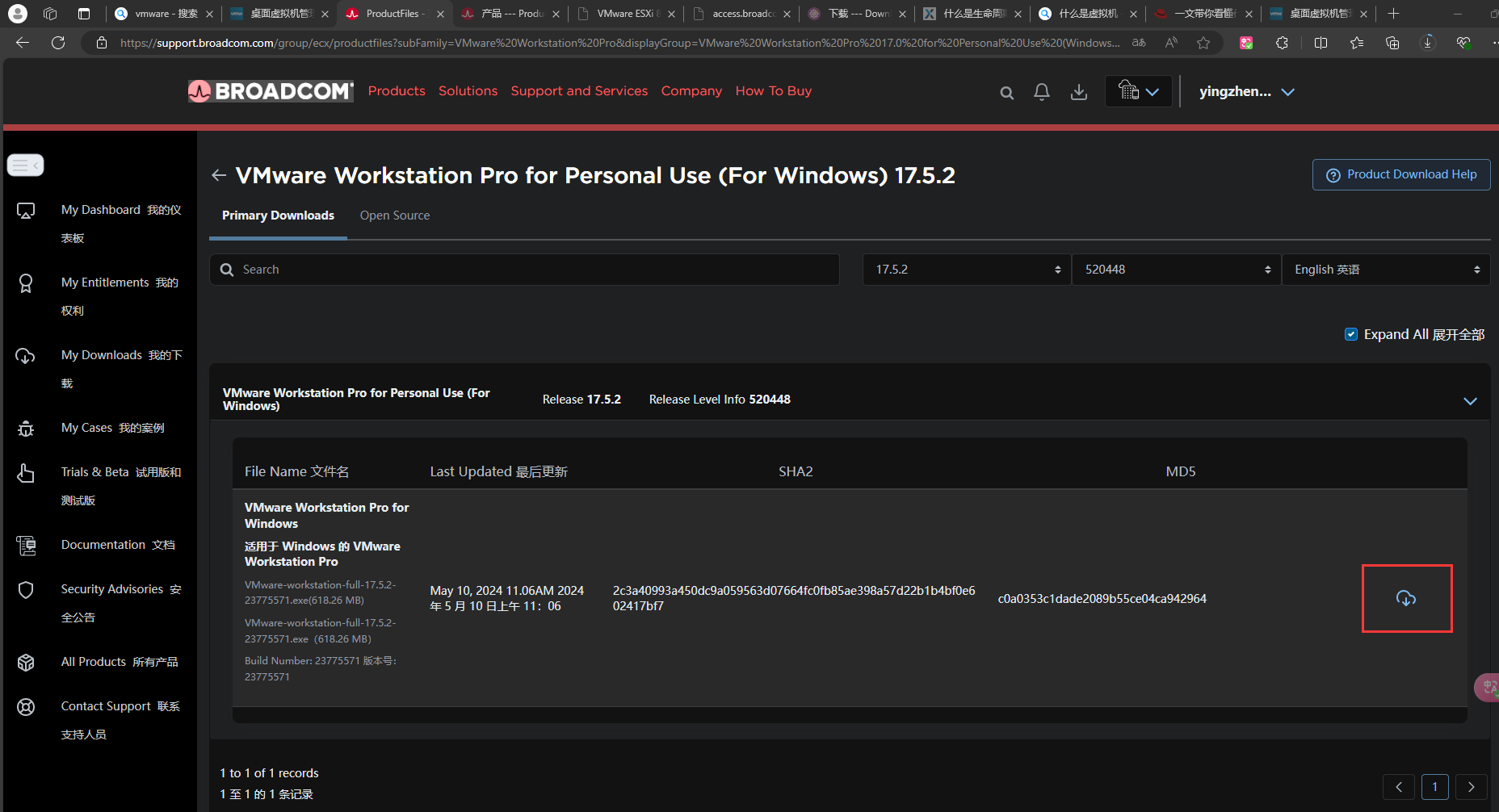Click the download cloud icon for VMware Workstation
1499x812 pixels.
click(x=1406, y=598)
